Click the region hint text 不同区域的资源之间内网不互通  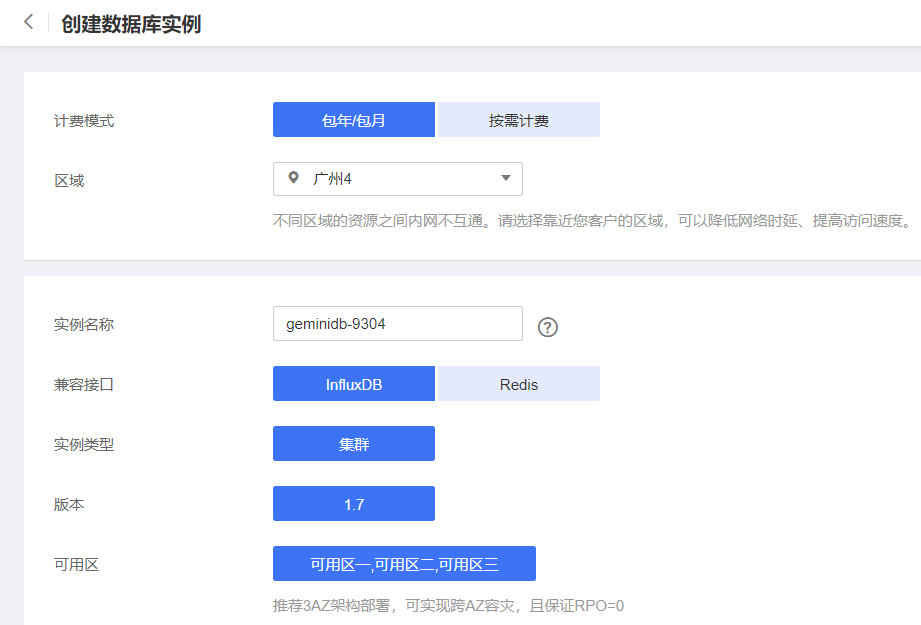[x=593, y=221]
